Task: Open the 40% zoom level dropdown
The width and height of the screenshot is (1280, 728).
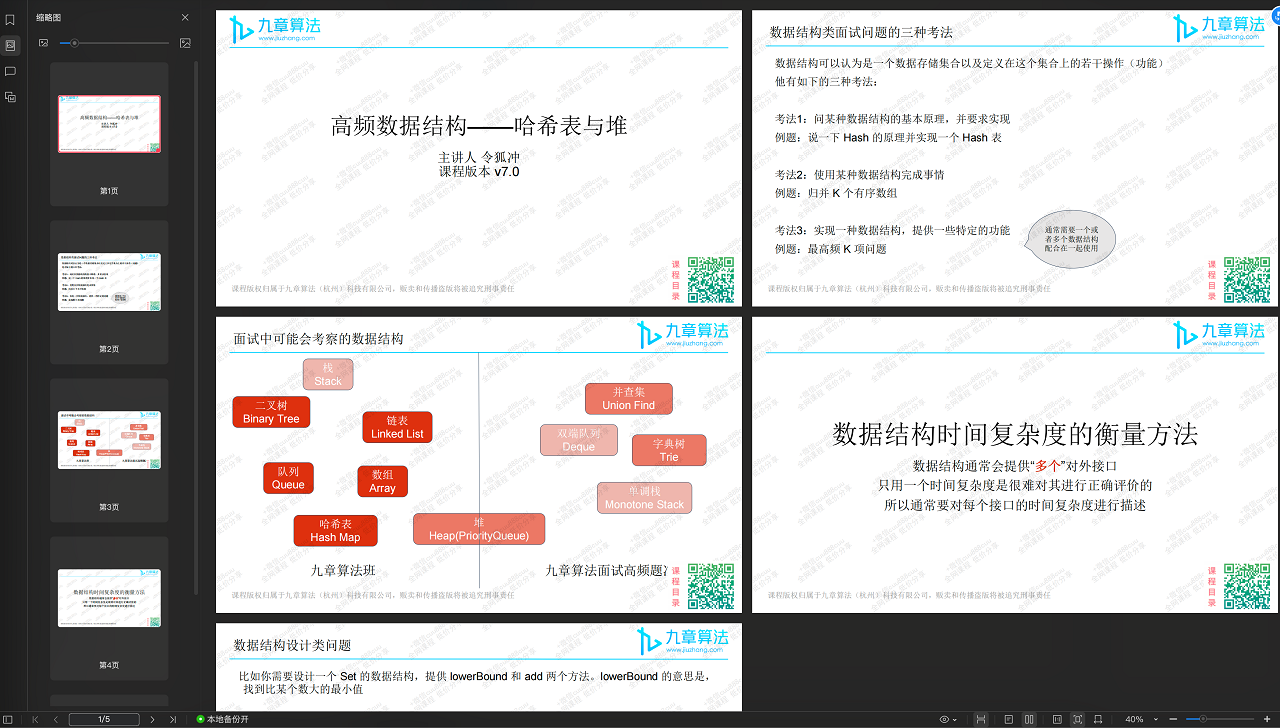Action: tap(1138, 719)
